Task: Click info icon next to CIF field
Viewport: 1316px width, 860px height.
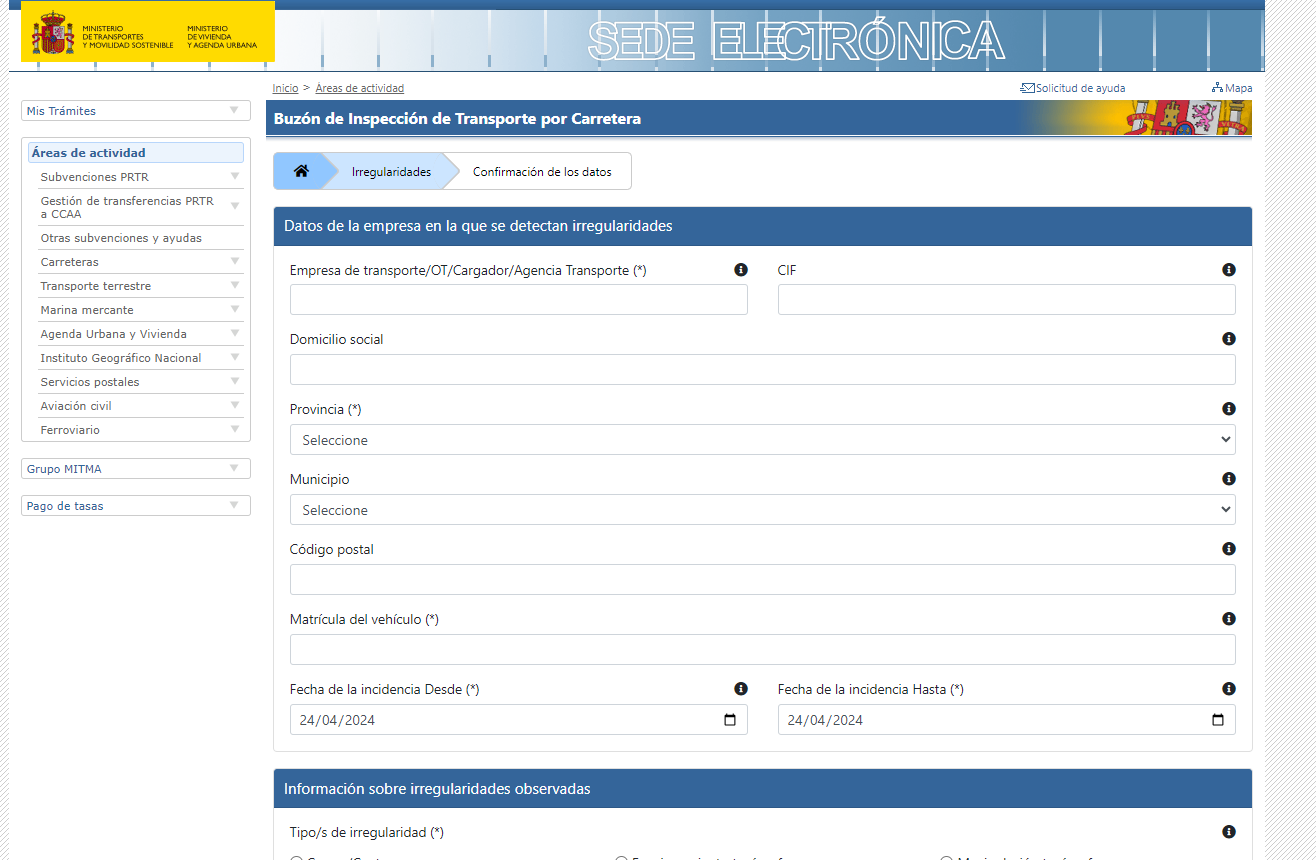Action: coord(1228,270)
